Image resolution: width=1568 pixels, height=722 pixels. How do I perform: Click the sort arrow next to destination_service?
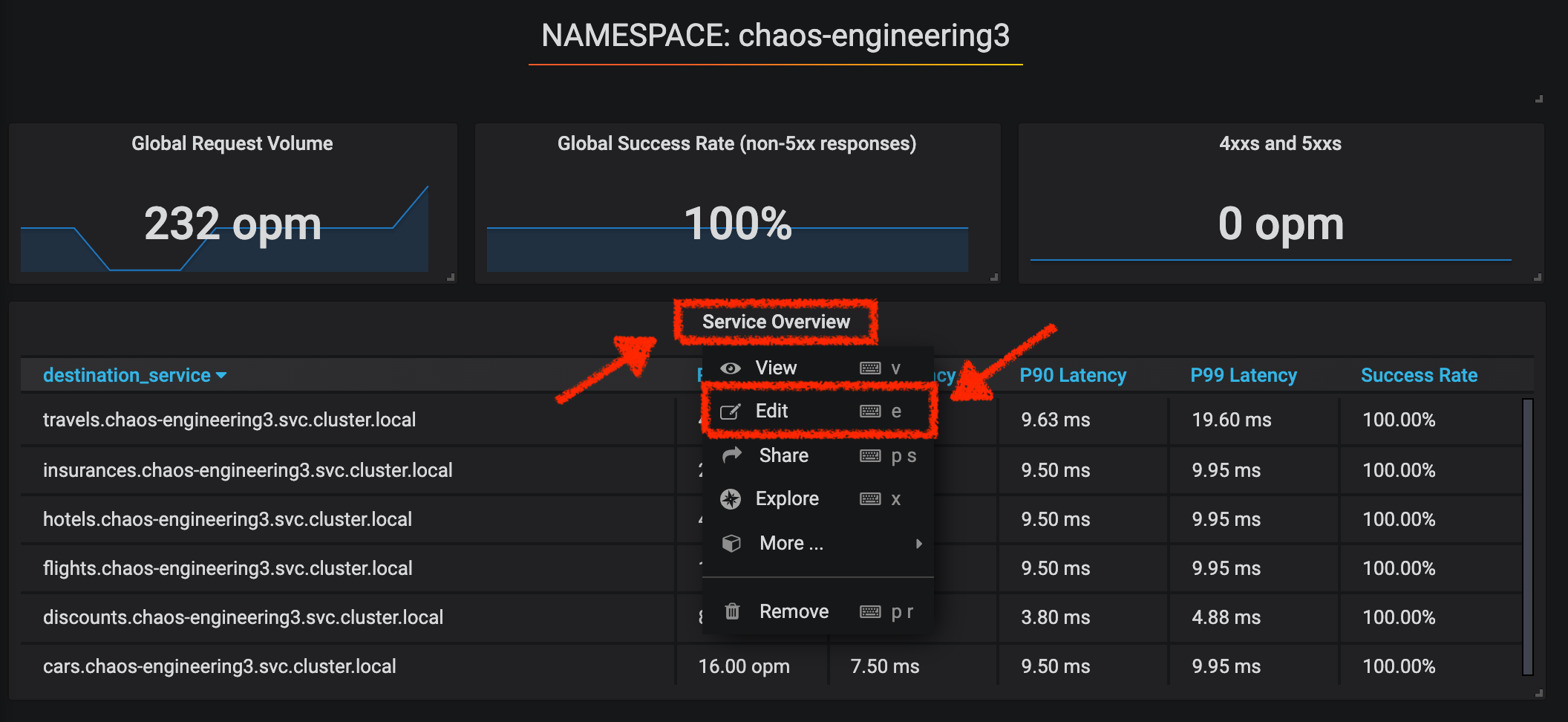[221, 376]
